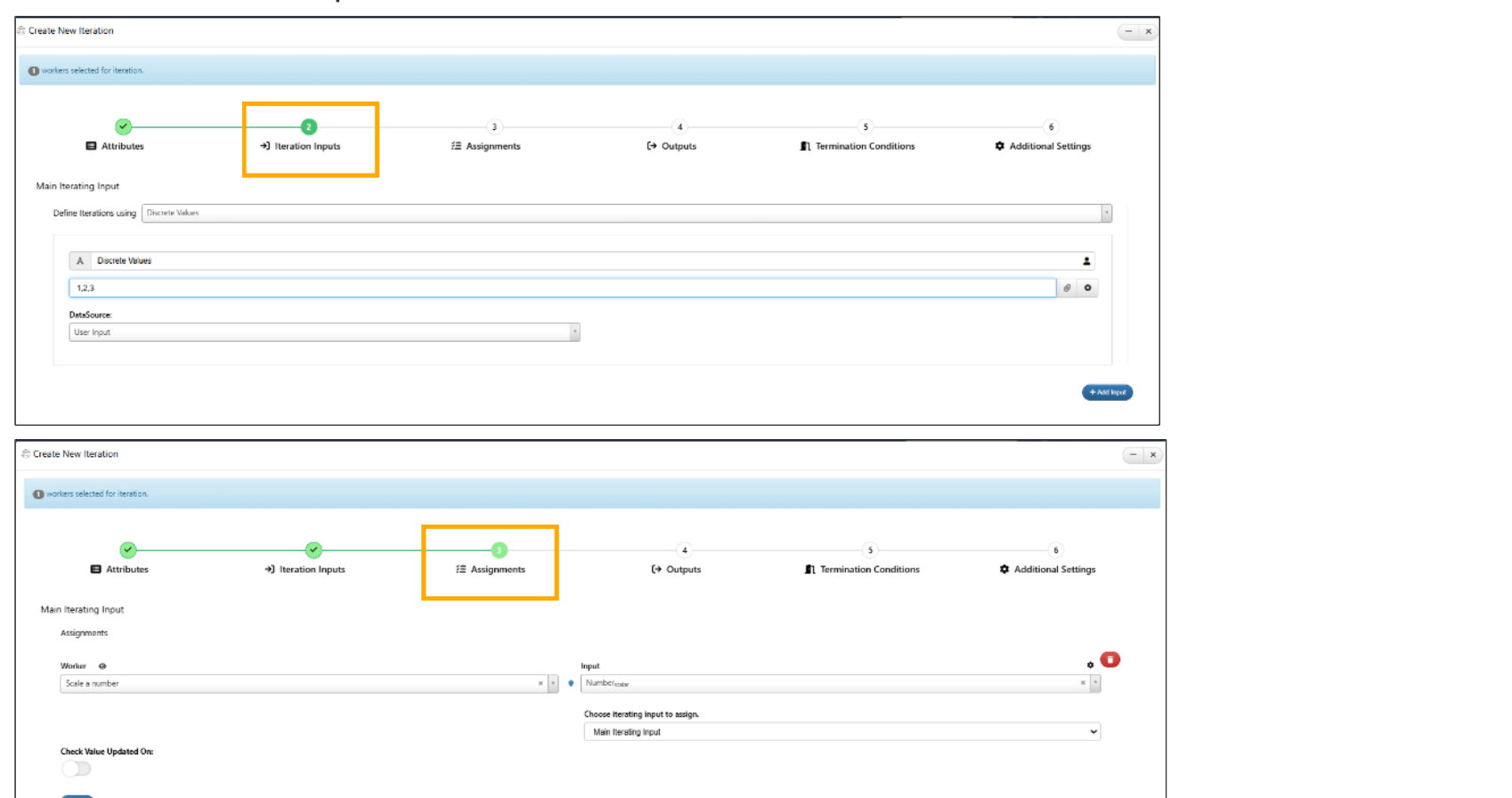The image size is (1512, 798).
Task: Click the blue Add Input button
Action: click(x=1107, y=393)
